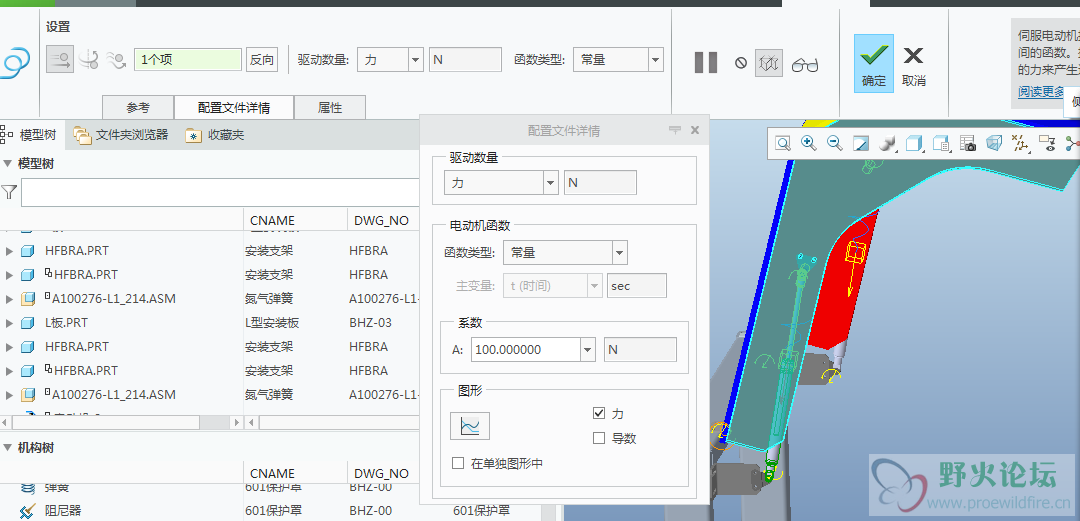Select the translational motion type icon

[x=60, y=60]
